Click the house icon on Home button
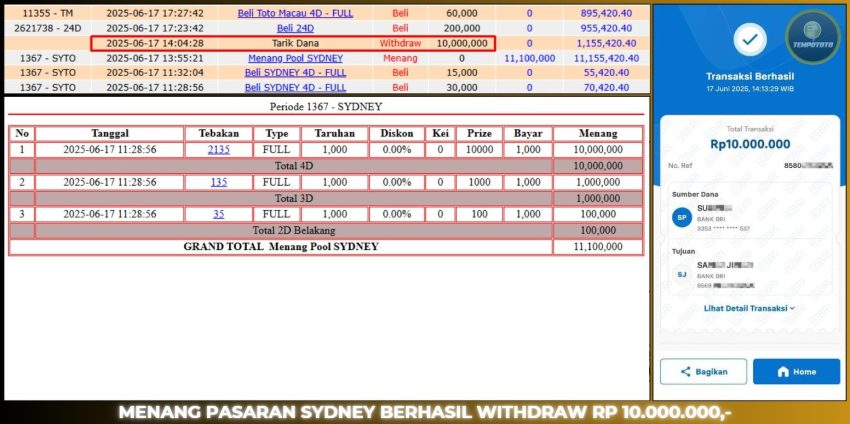The width and height of the screenshot is (850, 424). point(783,371)
